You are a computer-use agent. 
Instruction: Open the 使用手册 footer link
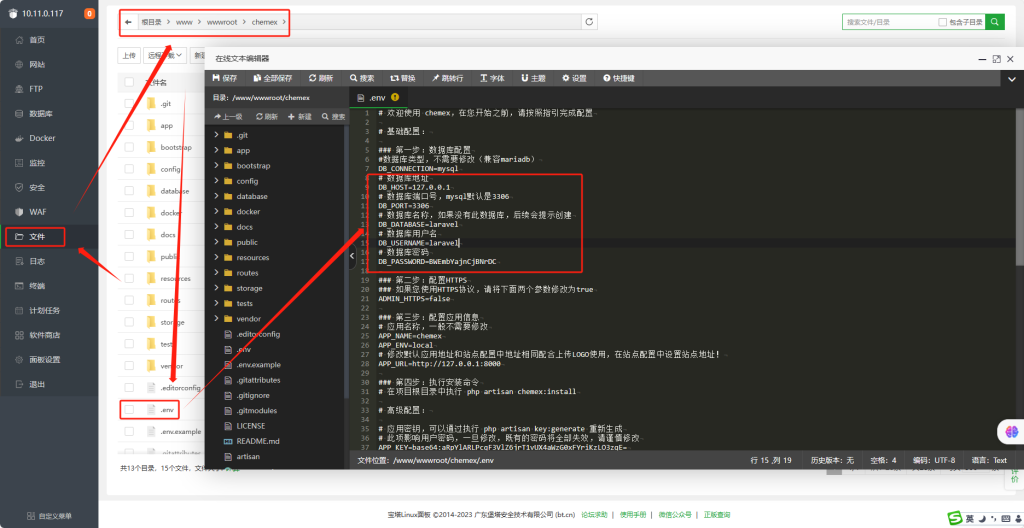[633, 515]
